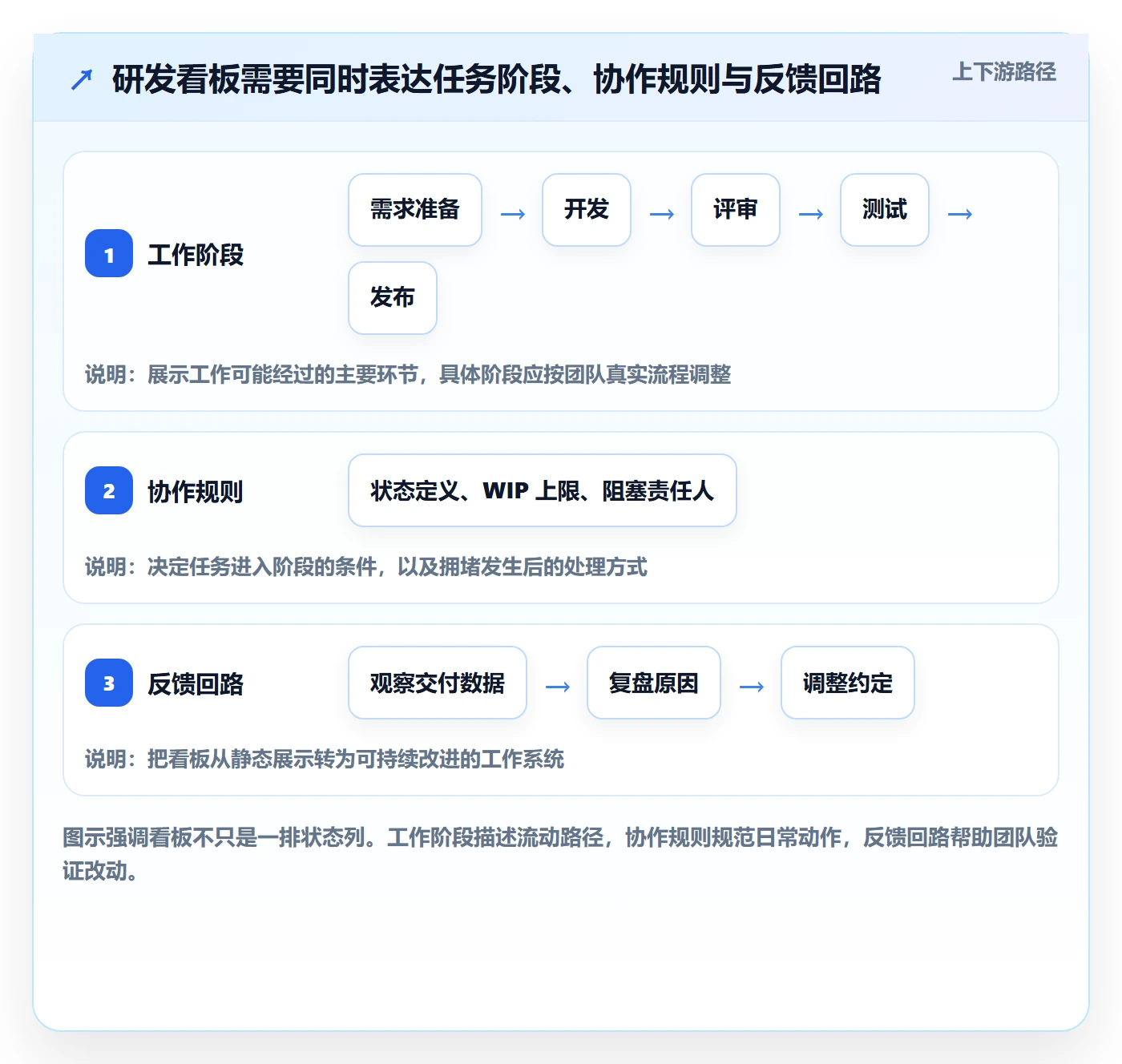Select the 观察交付数据 chip

tap(438, 683)
